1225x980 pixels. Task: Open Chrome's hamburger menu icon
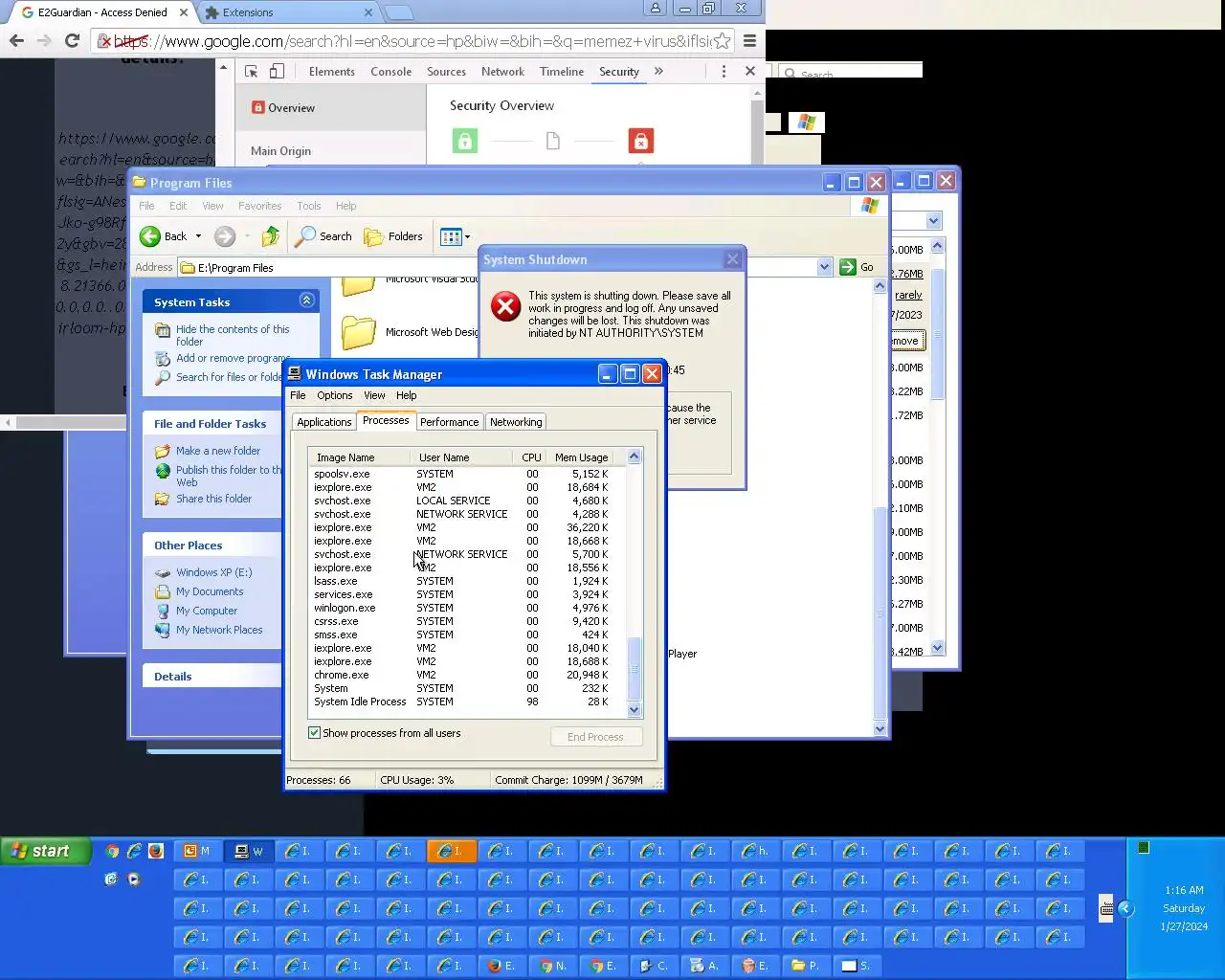coord(749,40)
